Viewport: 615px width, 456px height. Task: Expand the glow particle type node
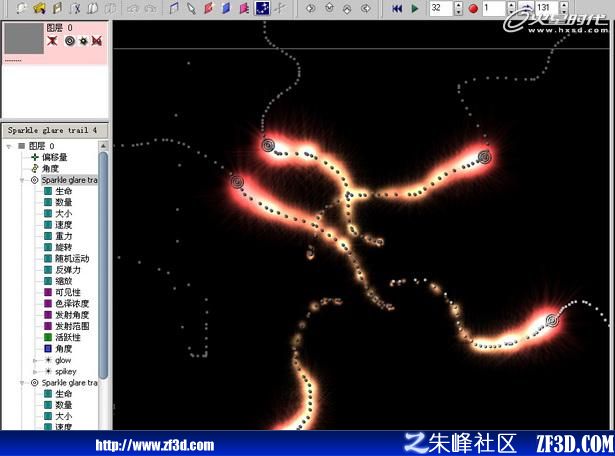[35, 360]
